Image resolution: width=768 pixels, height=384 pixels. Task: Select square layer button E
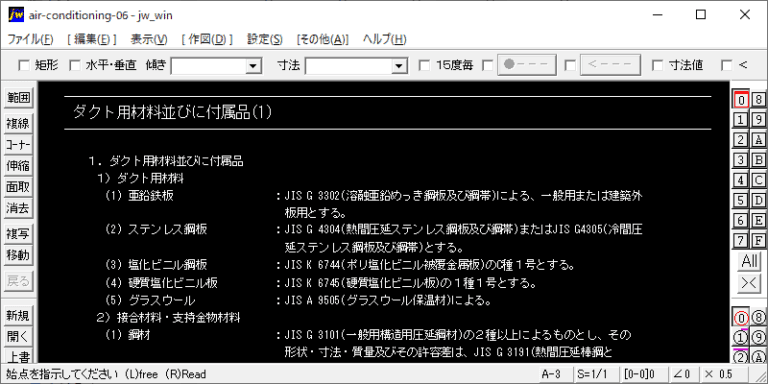click(758, 220)
